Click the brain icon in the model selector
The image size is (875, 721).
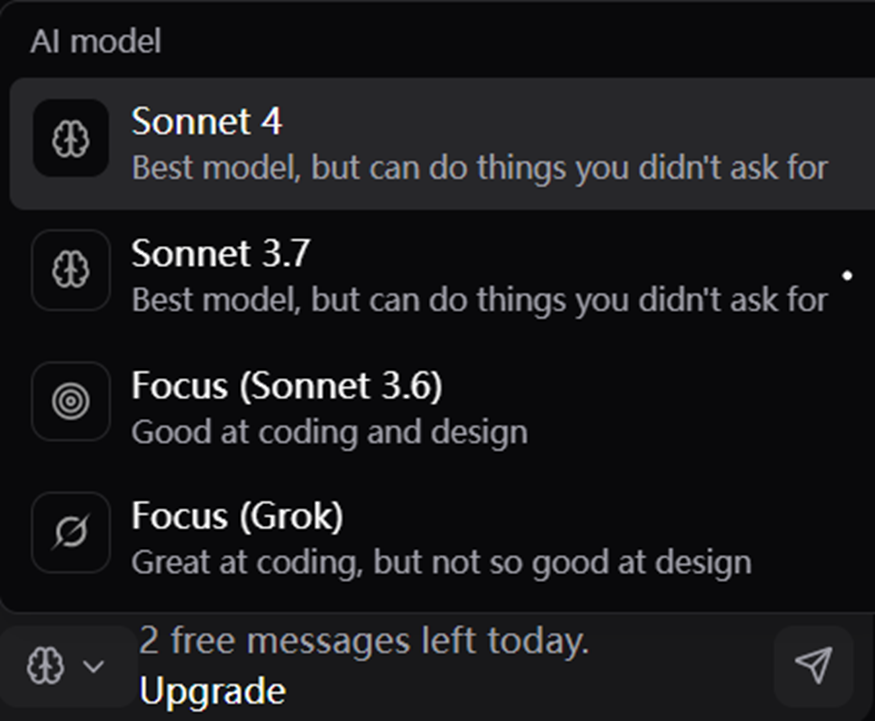(x=45, y=665)
